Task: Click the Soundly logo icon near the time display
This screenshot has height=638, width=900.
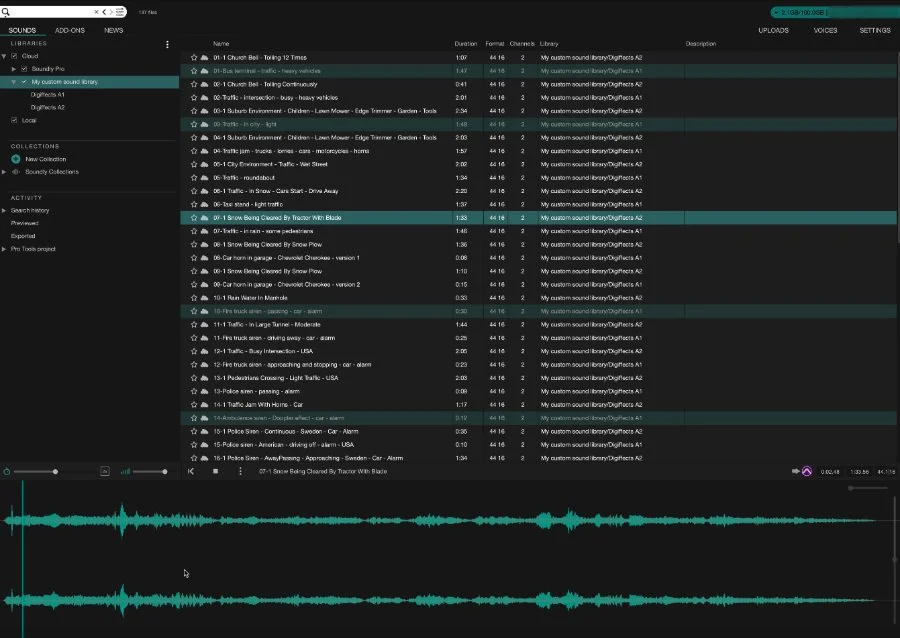Action: [805, 471]
